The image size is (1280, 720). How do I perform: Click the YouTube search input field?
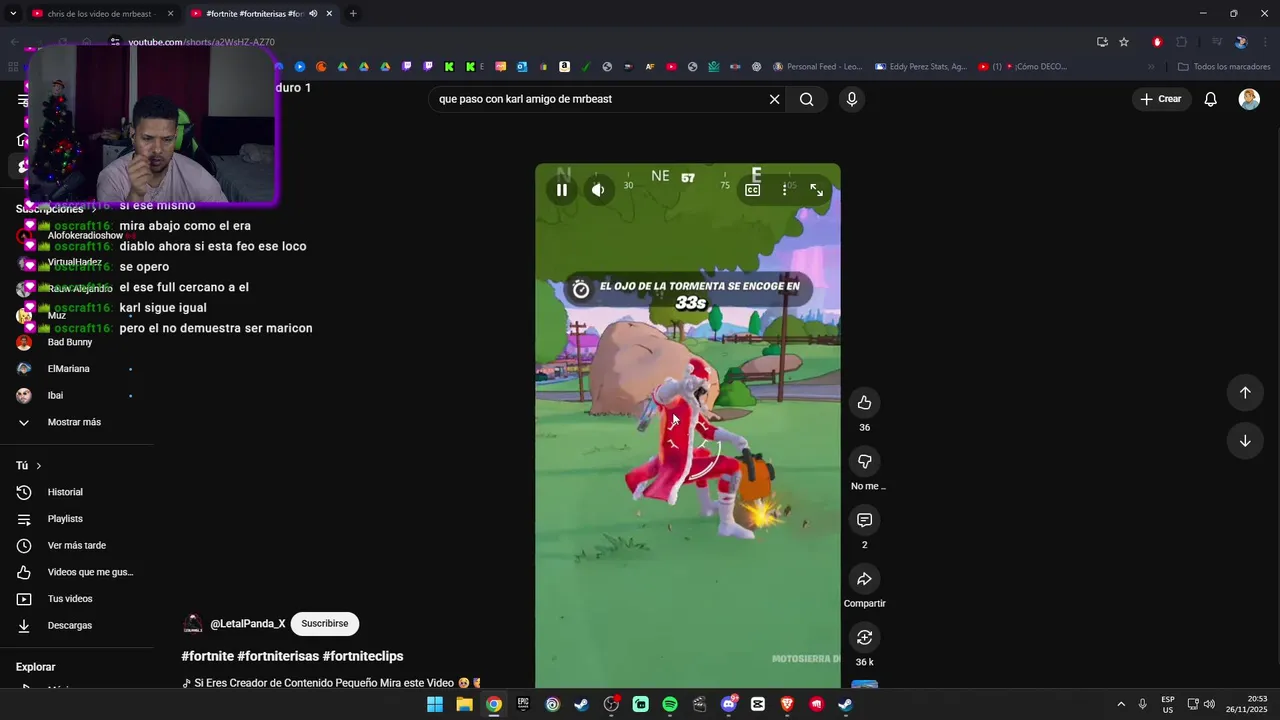pyautogui.click(x=598, y=99)
